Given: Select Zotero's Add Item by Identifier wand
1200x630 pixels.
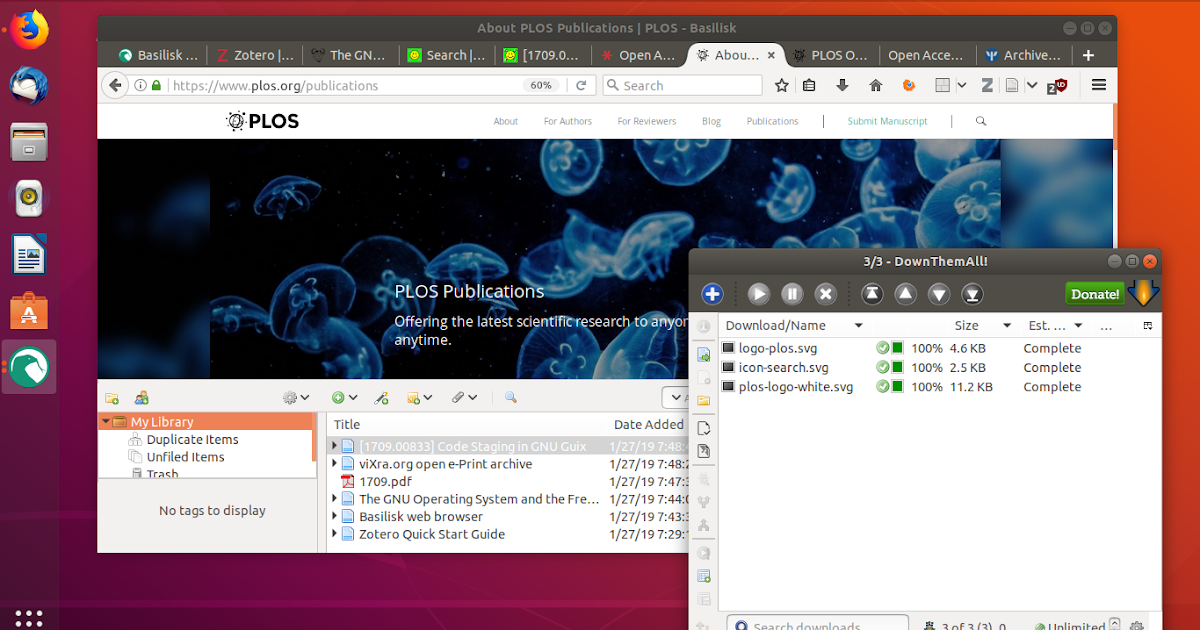Looking at the screenshot, I should click(x=379, y=397).
